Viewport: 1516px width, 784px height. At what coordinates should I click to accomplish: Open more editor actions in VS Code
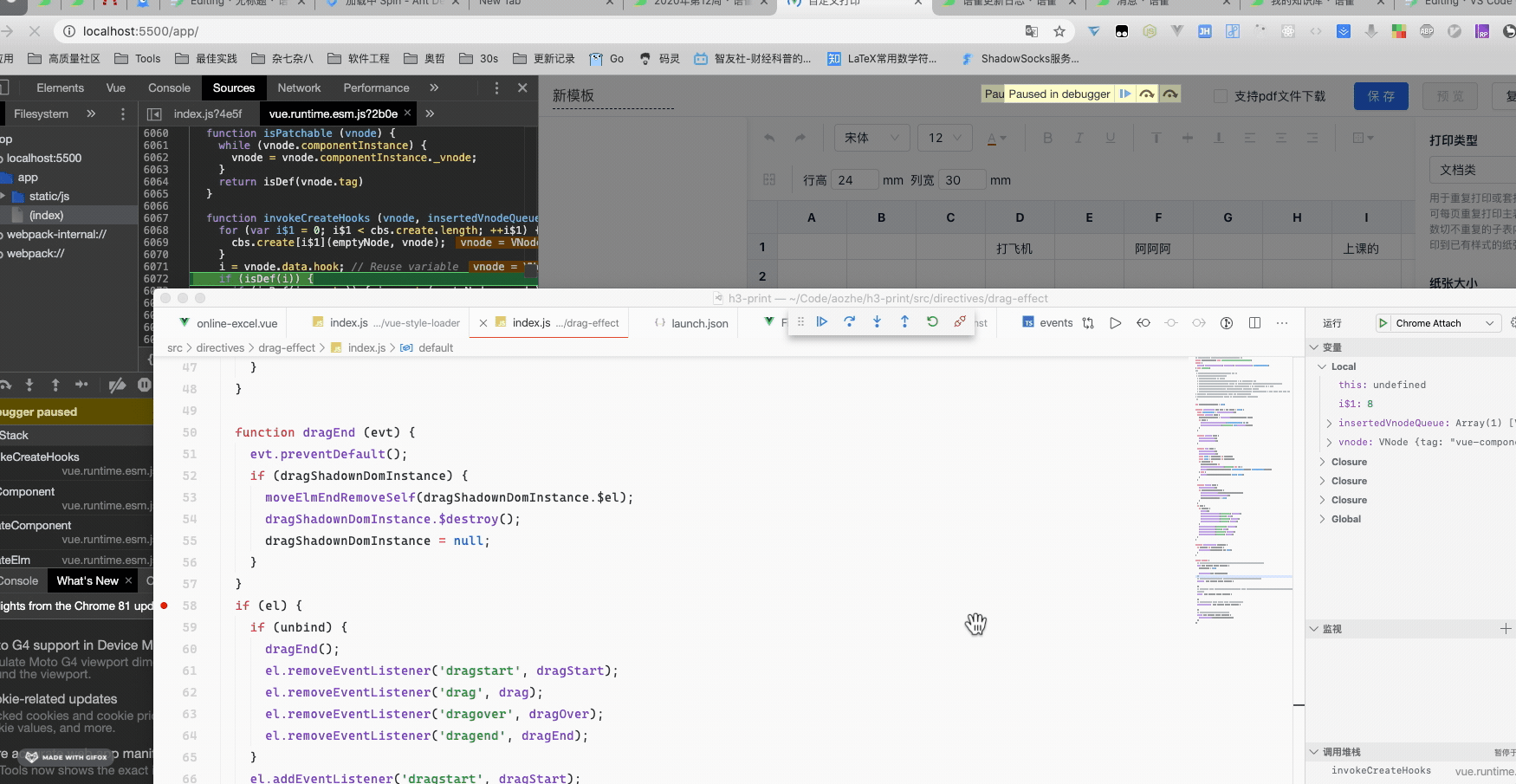(x=1282, y=323)
